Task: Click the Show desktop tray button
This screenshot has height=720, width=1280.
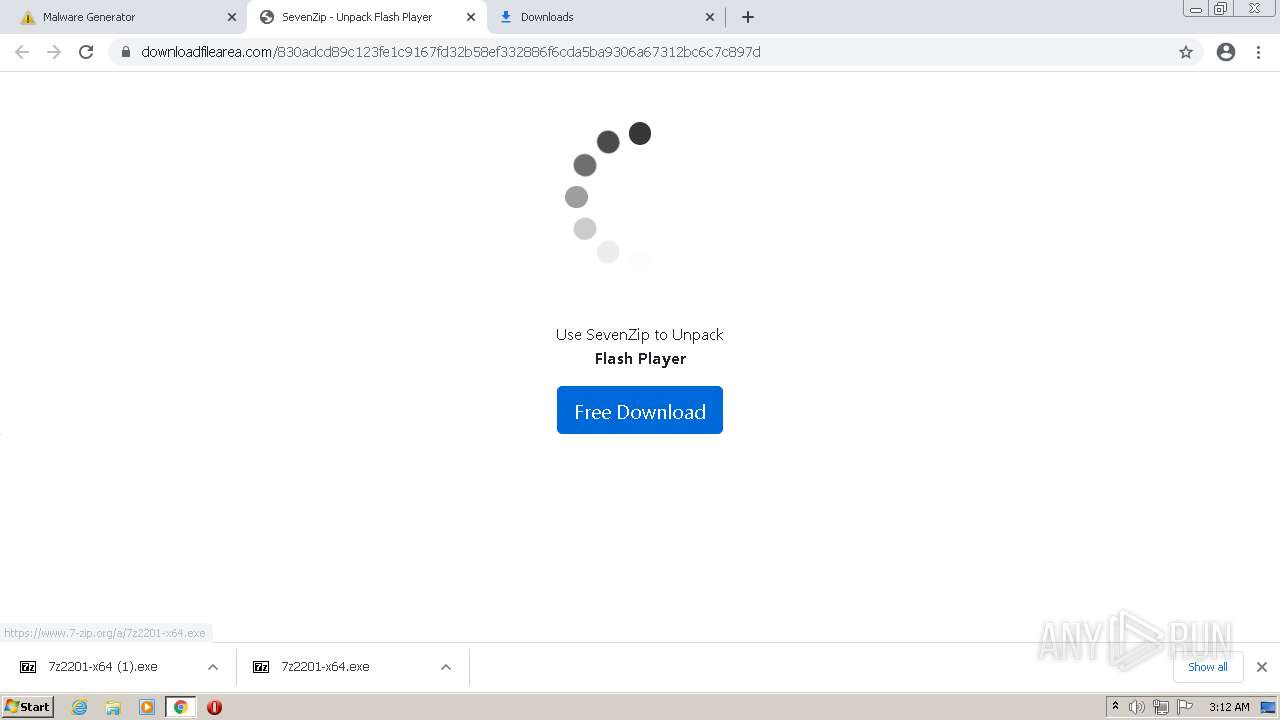Action: point(1268,707)
